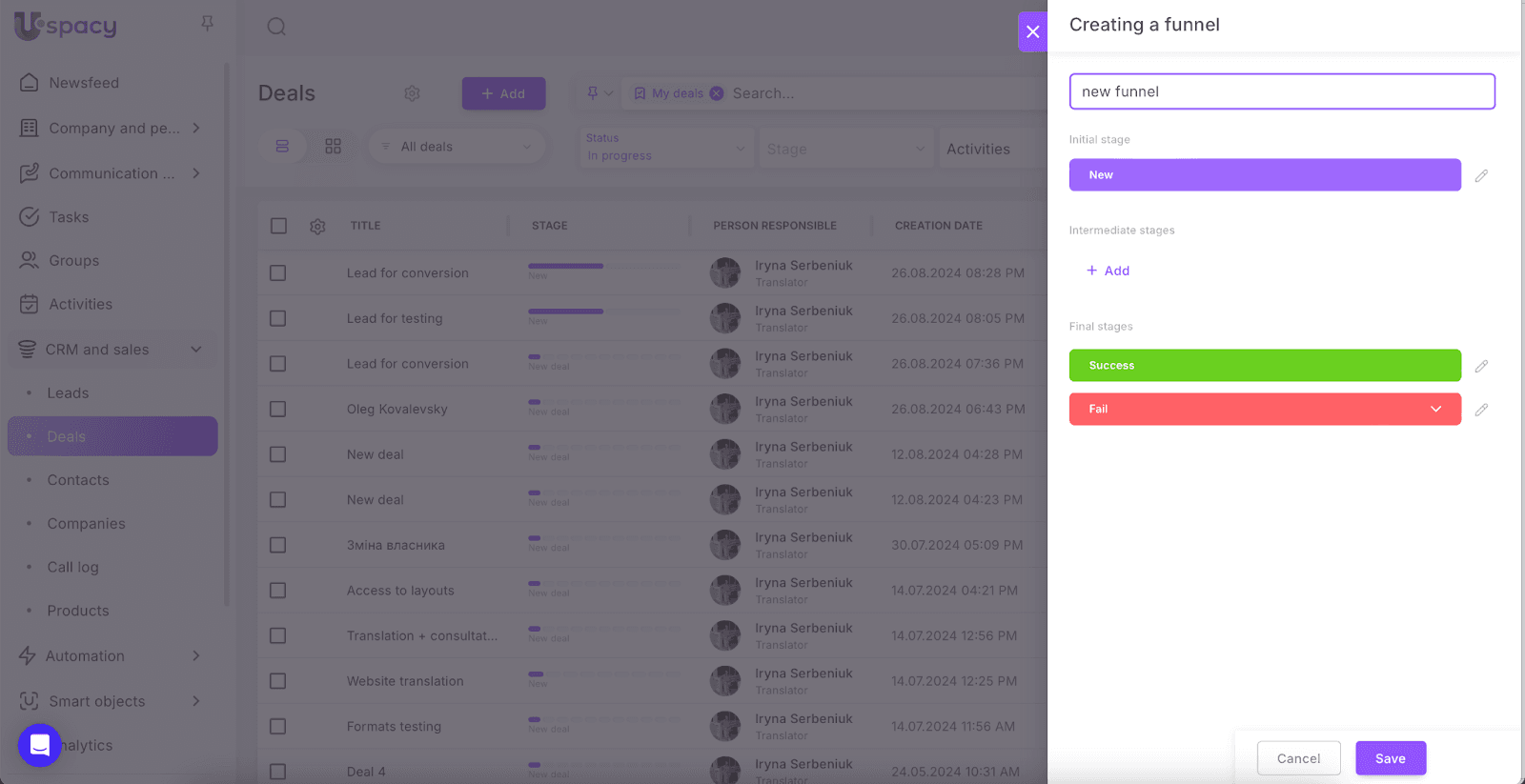The width and height of the screenshot is (1525, 784).
Task: Click the funnel name input field
Action: click(1281, 91)
